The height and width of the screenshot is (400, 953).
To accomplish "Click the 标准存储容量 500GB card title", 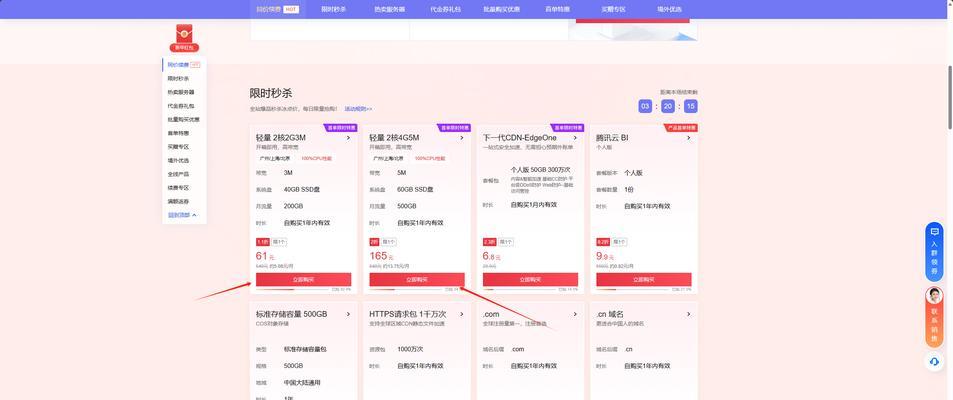I will 291,314.
